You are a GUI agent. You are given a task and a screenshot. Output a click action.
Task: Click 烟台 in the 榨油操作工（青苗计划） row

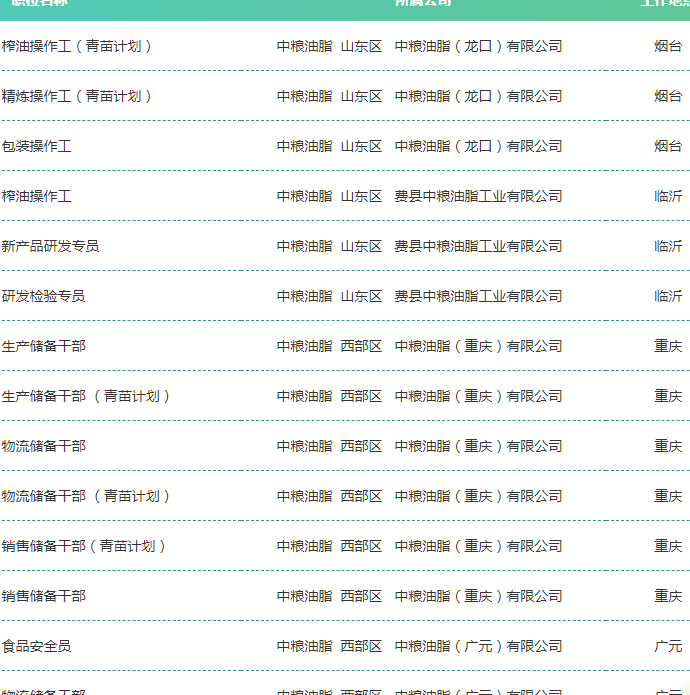coord(668,46)
